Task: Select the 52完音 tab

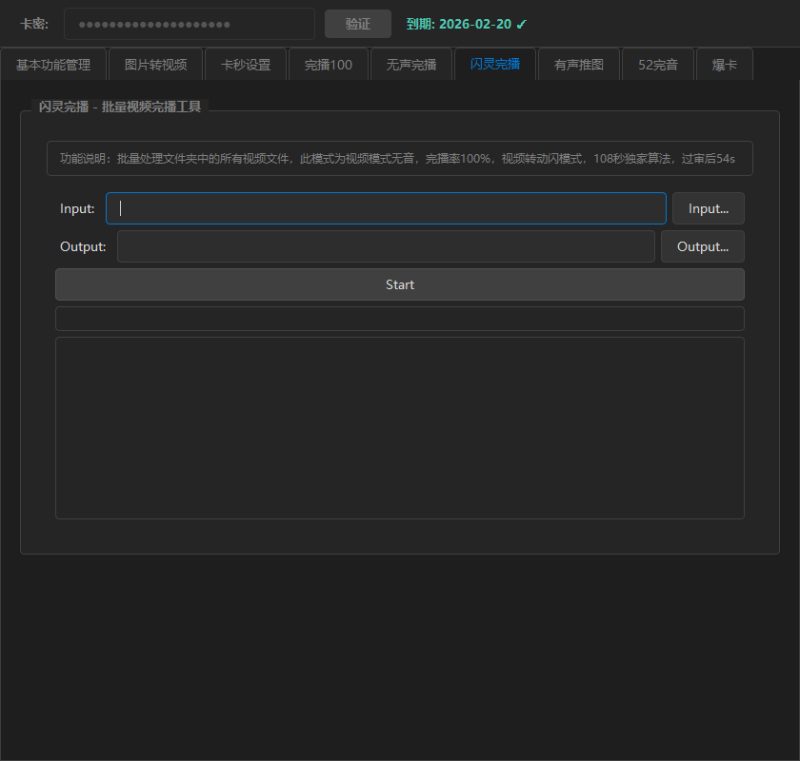Action: (657, 65)
